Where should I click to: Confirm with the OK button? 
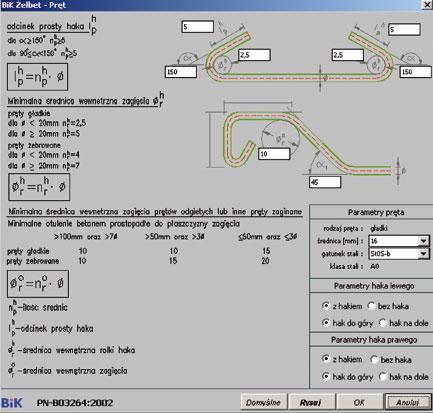(x=359, y=402)
